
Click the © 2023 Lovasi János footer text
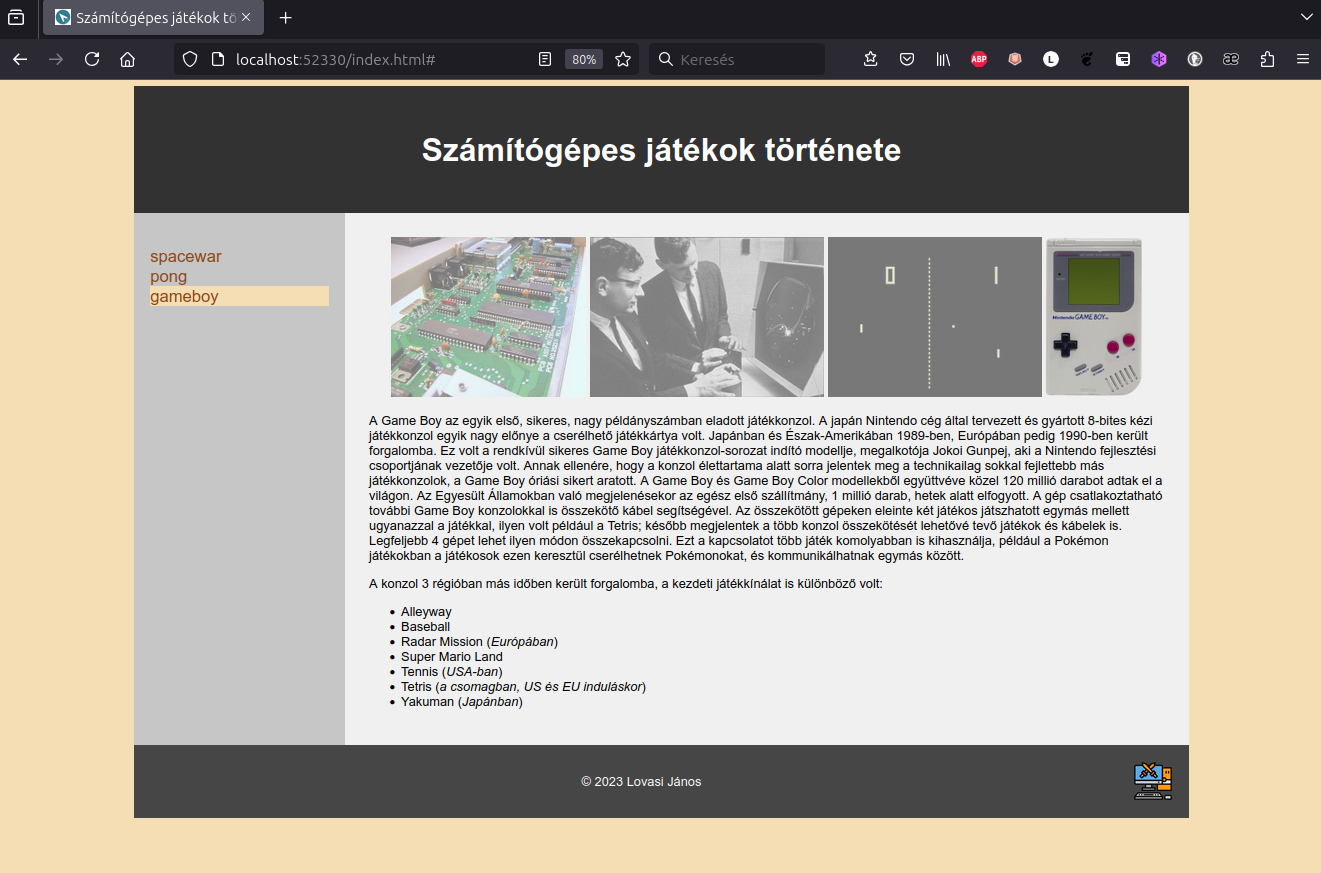[641, 782]
